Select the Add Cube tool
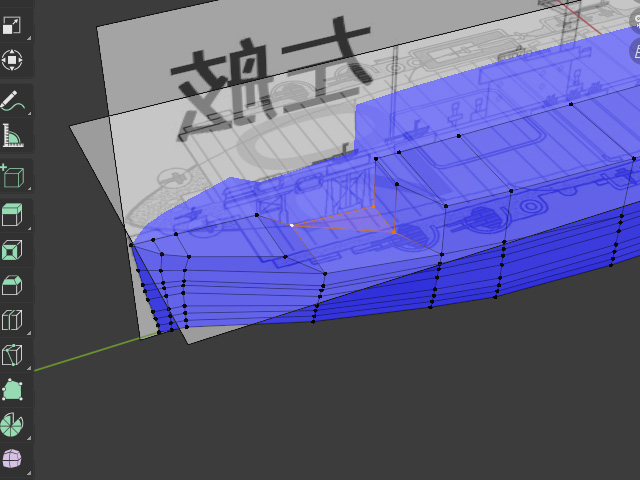Viewport: 640px width, 480px height. point(12,176)
